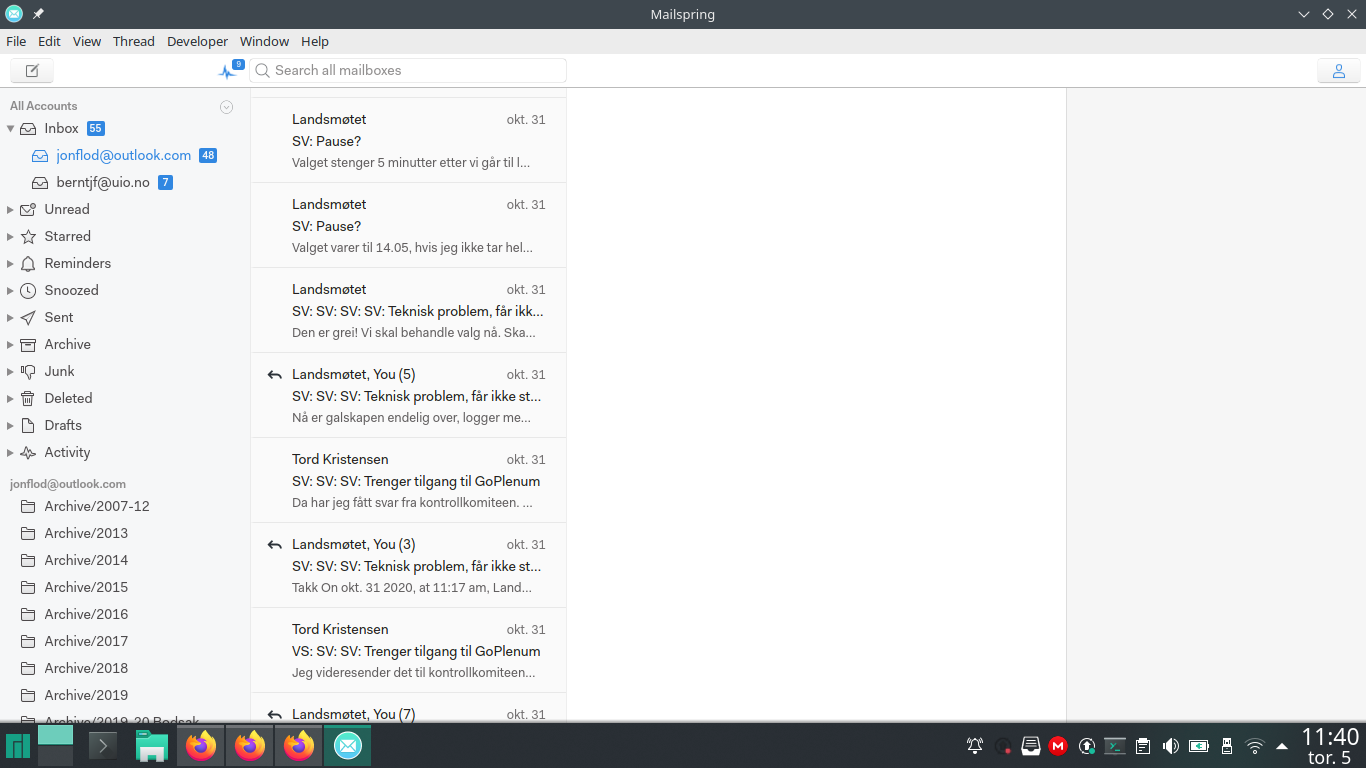Open the terminal launcher arrow icon in taskbar
This screenshot has width=1366, height=768.
pyautogui.click(x=103, y=746)
